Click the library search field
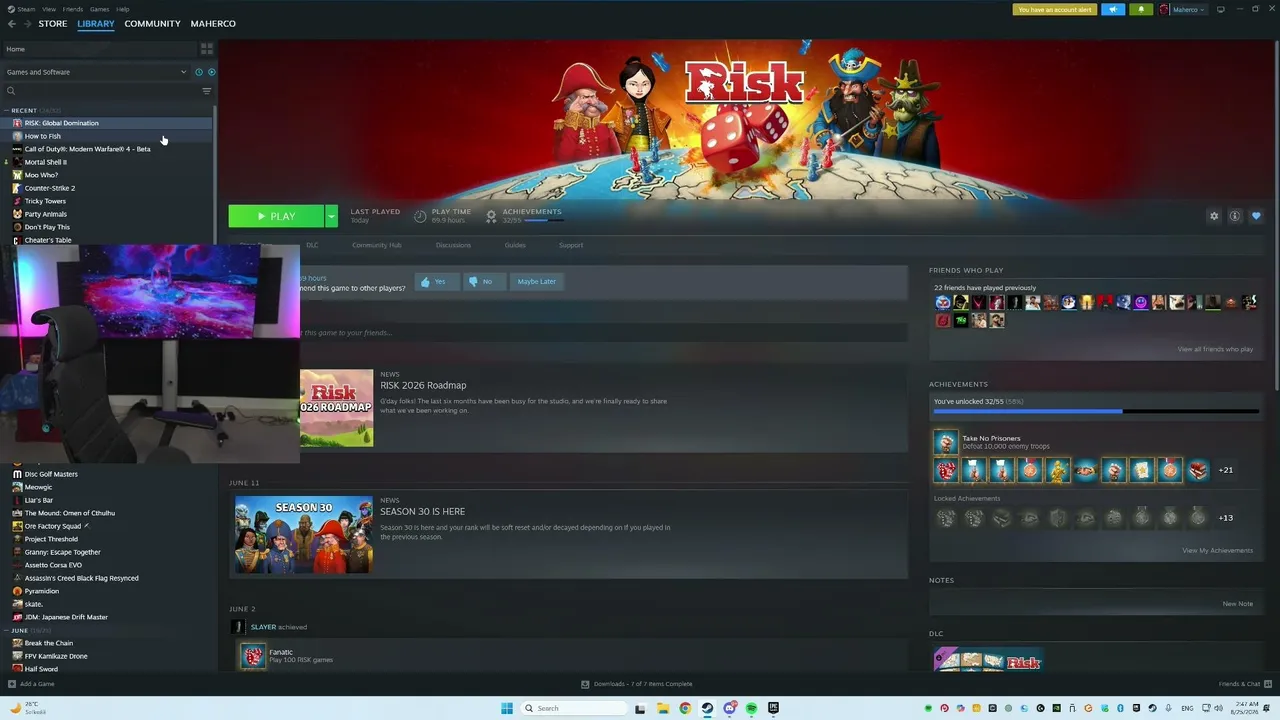1280x720 pixels. 105,91
